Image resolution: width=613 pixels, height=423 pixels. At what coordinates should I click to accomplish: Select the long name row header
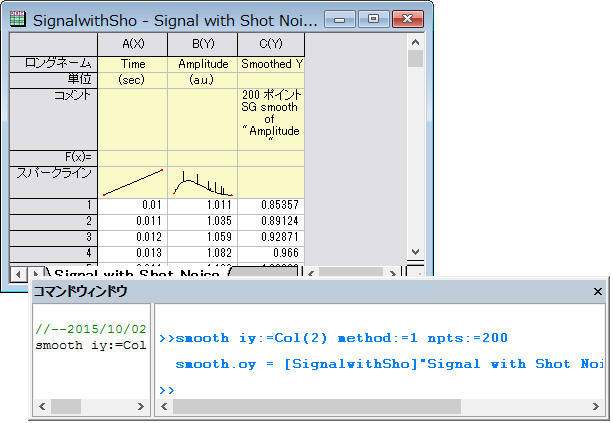(x=54, y=64)
